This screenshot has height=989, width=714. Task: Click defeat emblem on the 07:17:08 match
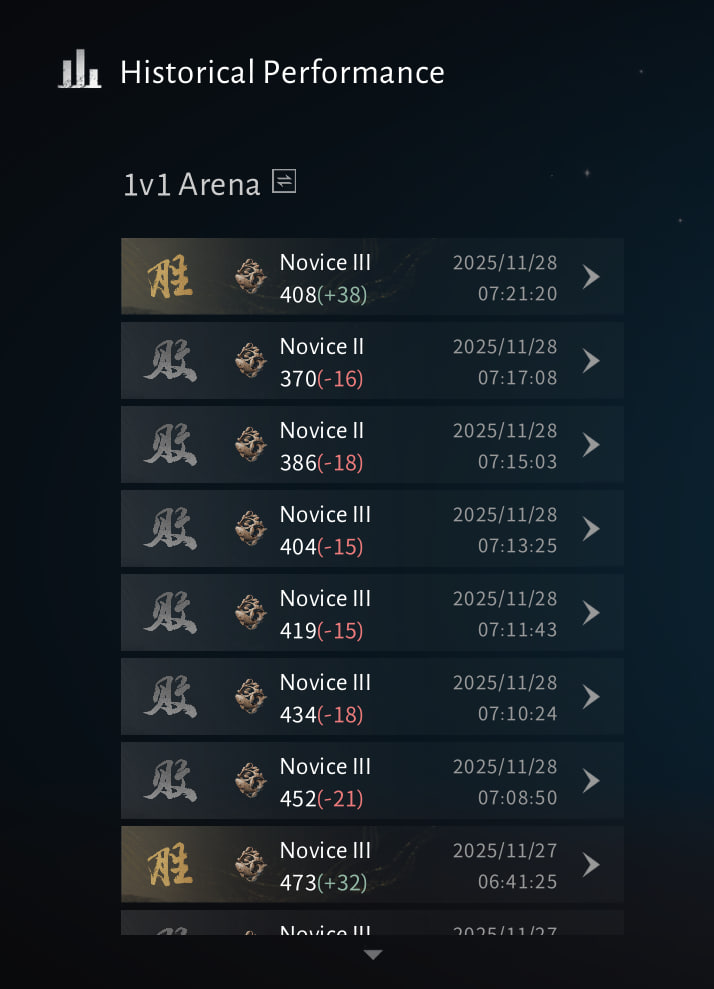[x=170, y=360]
